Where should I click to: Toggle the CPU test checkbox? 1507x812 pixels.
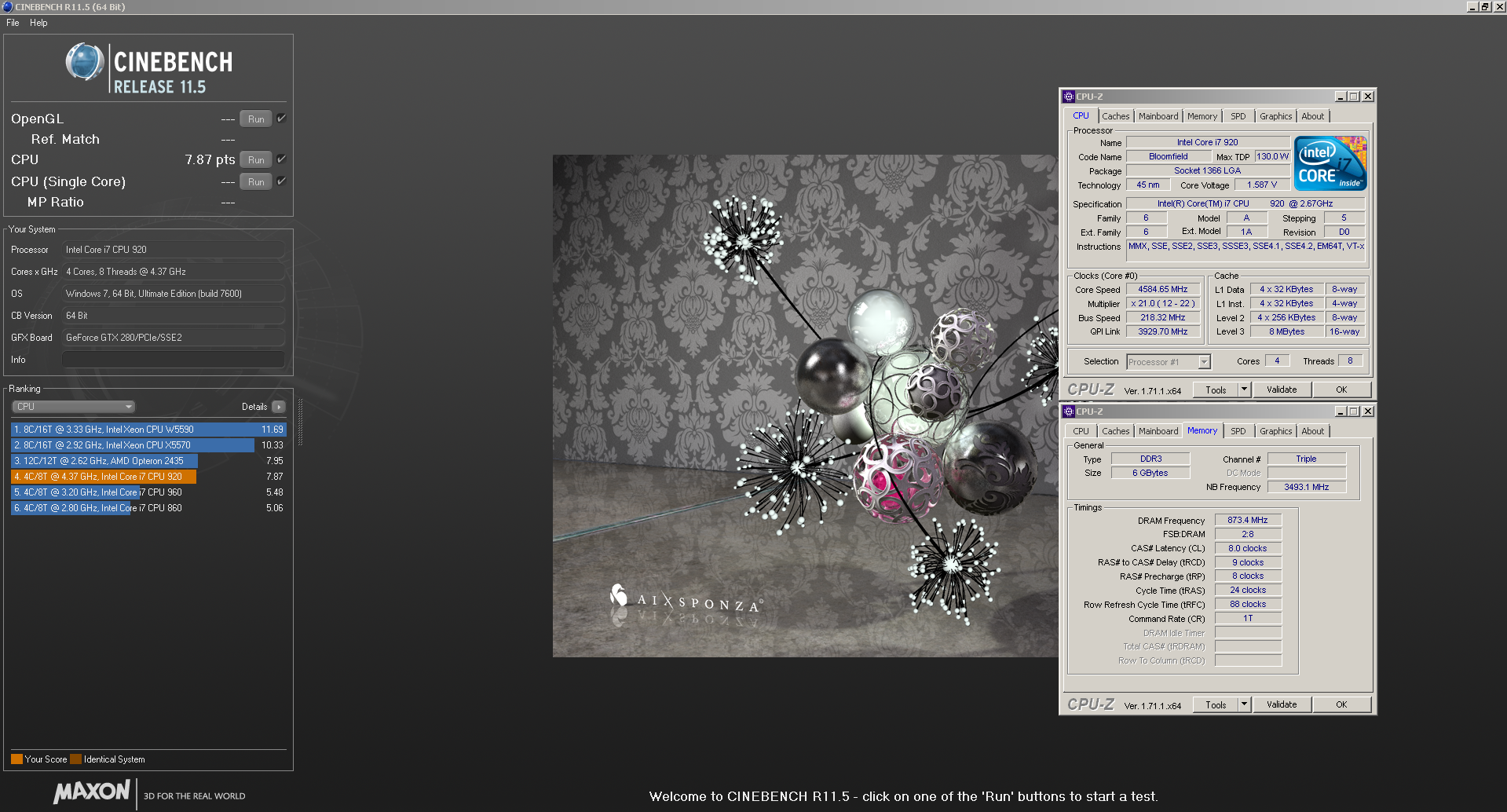(281, 159)
